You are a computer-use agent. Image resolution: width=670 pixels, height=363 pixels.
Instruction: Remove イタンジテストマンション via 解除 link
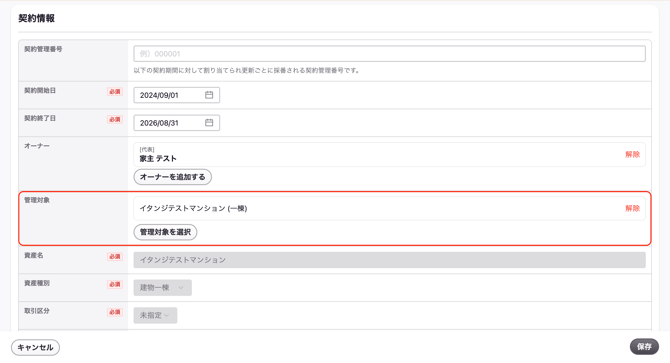click(632, 208)
